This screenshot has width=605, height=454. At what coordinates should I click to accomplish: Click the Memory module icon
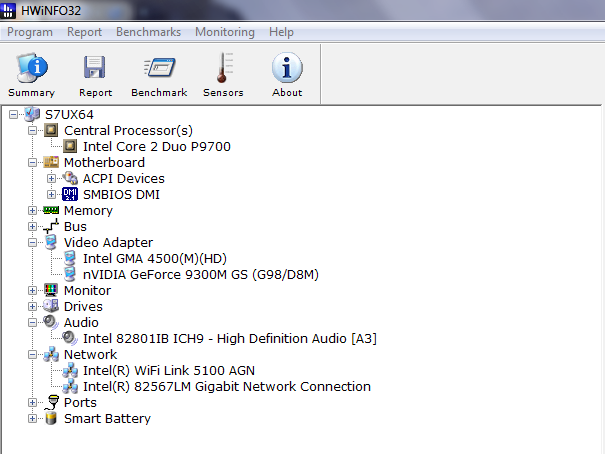tap(51, 210)
